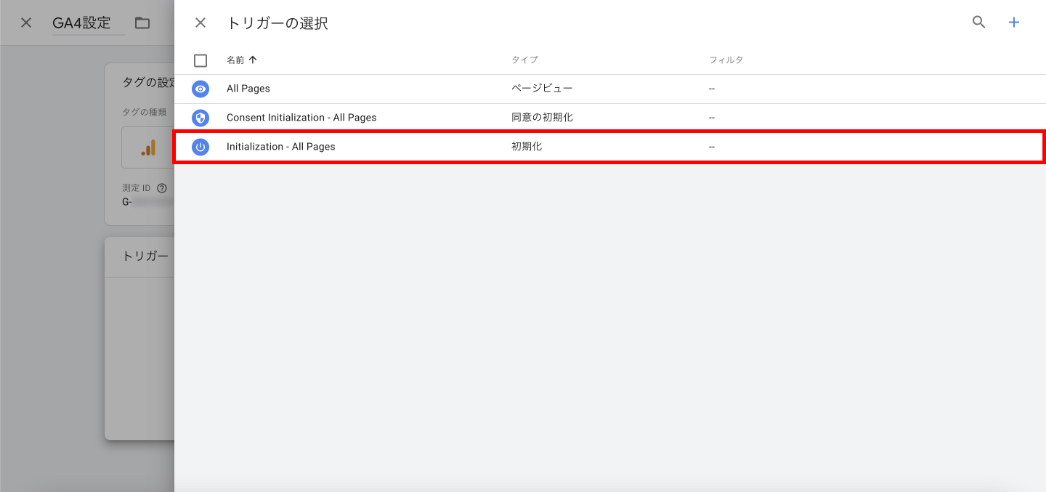Image resolution: width=1046 pixels, height=492 pixels.
Task: Open search in trigger selection panel
Action: tap(979, 23)
